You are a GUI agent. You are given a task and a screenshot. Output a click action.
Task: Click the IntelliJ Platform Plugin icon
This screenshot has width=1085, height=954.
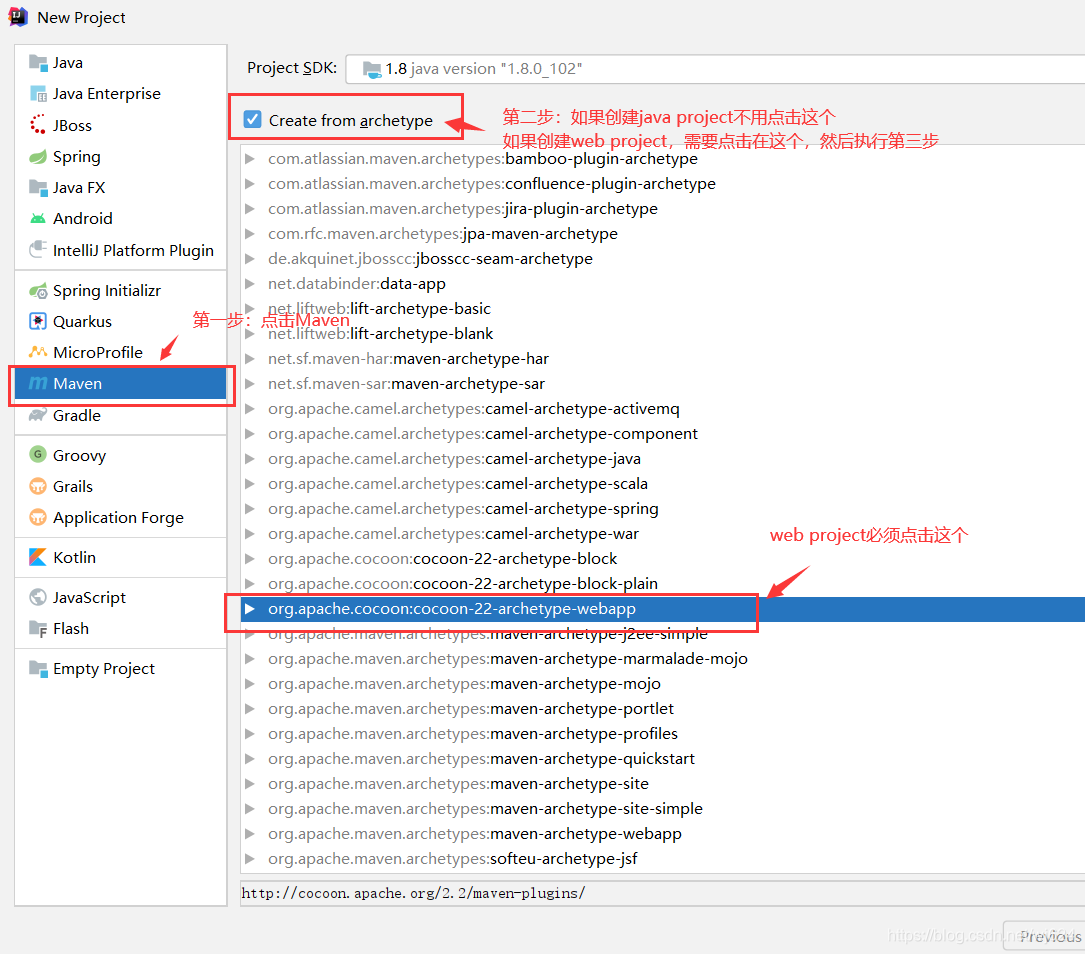[x=38, y=250]
